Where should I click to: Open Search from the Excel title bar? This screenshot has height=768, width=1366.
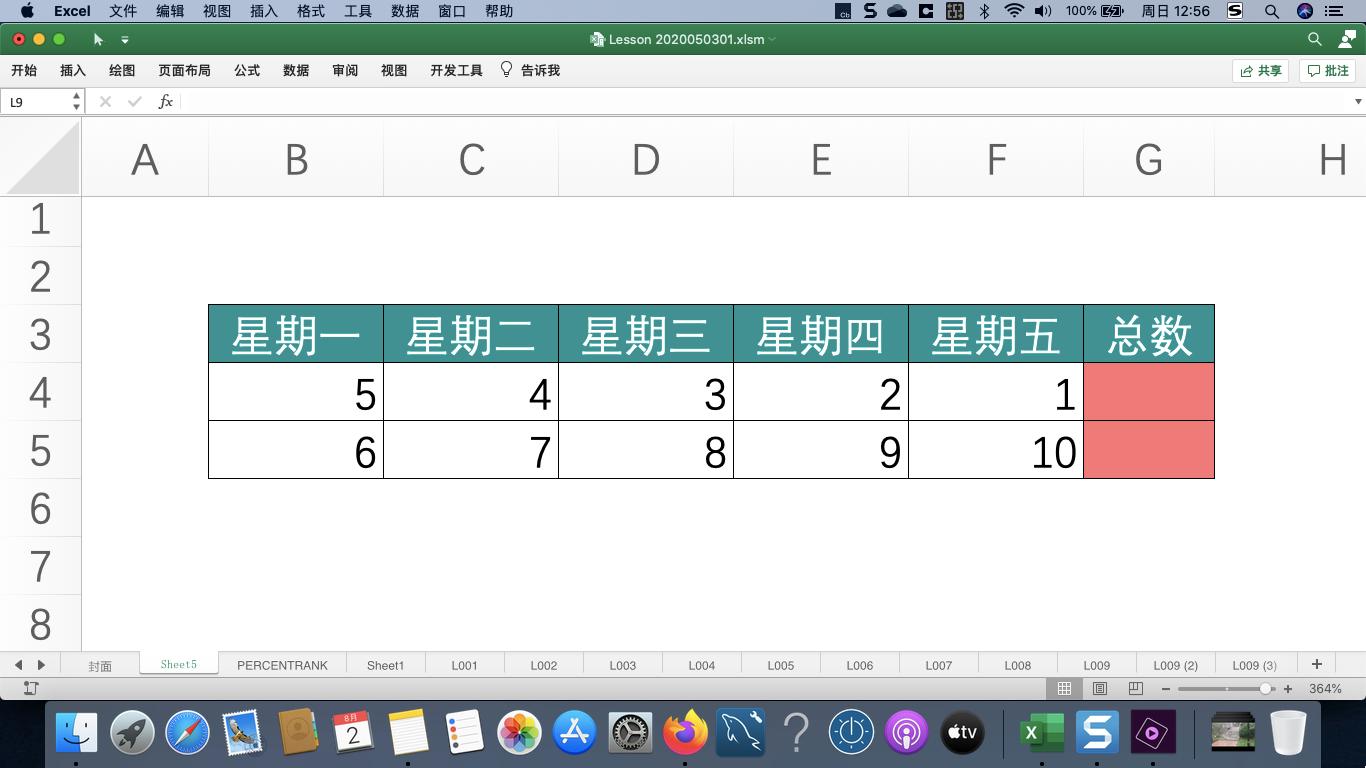[x=1313, y=40]
